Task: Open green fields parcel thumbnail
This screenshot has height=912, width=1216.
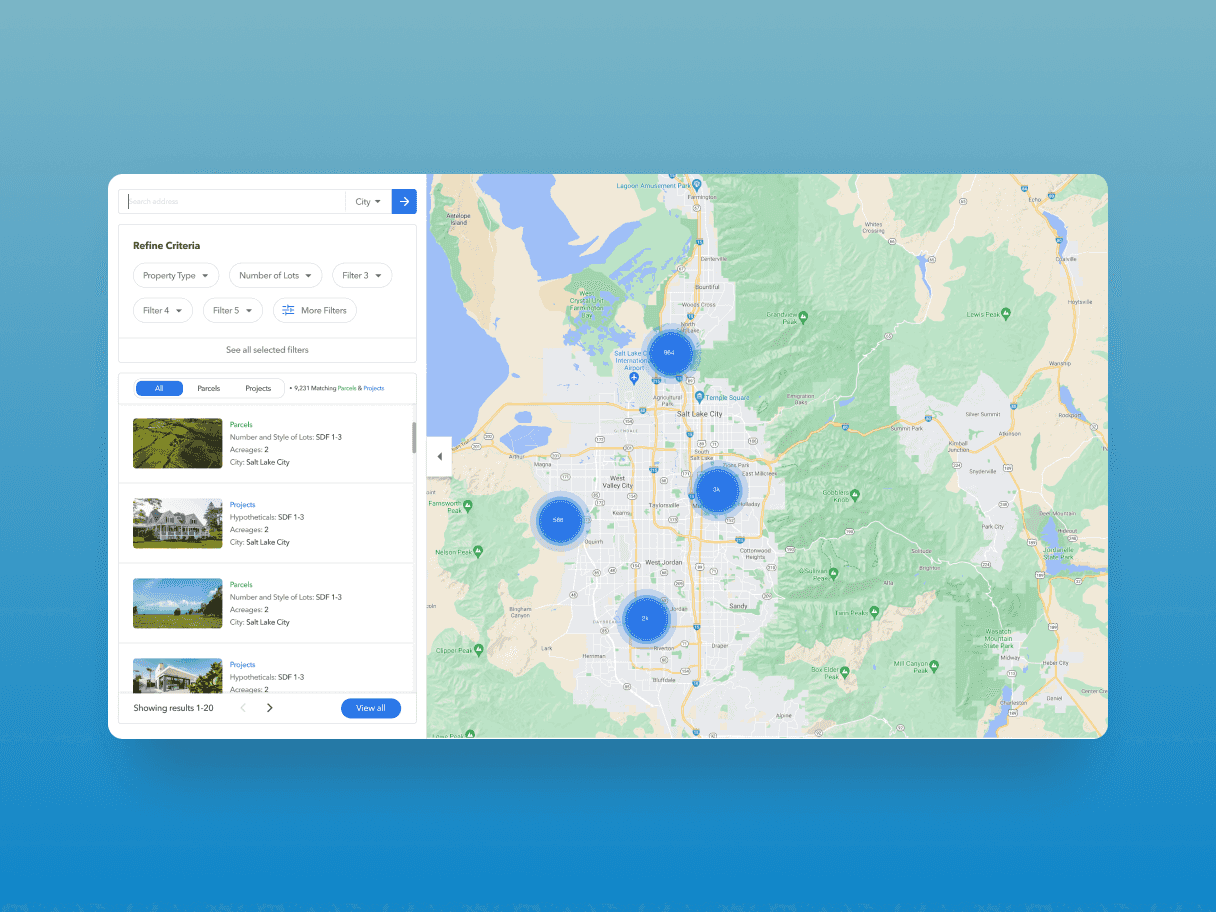Action: click(178, 443)
